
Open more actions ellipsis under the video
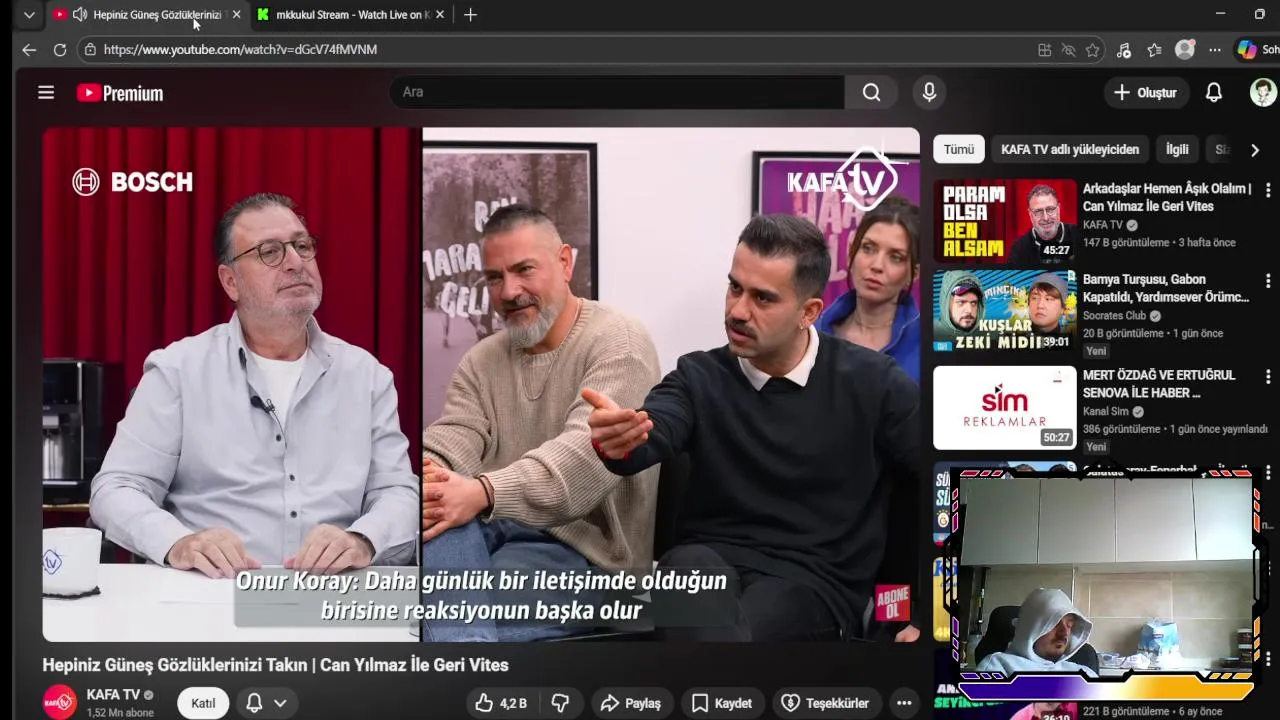coord(904,703)
